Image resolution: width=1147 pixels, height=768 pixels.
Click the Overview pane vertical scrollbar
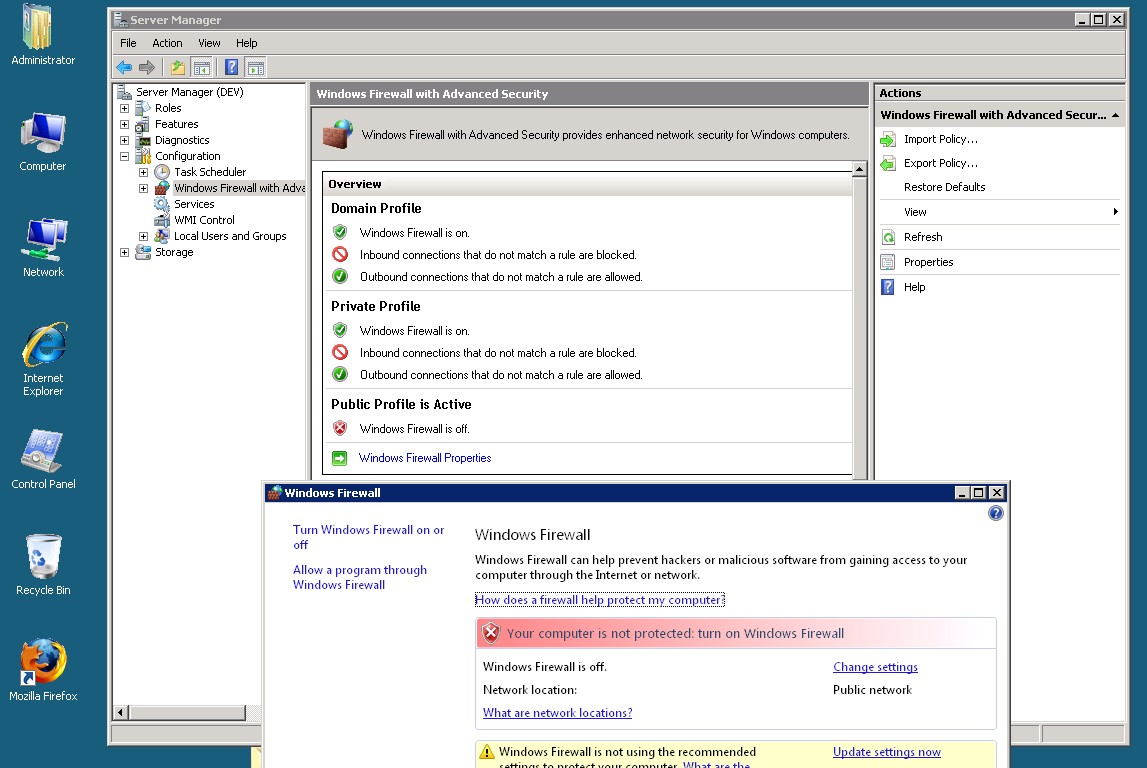[859, 320]
